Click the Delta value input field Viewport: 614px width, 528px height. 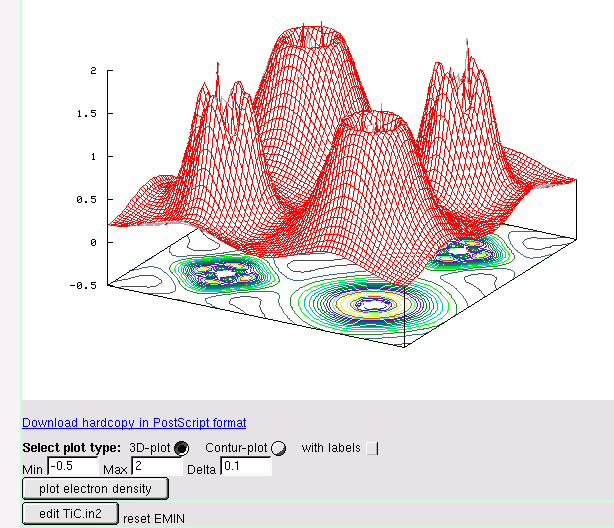pyautogui.click(x=246, y=466)
